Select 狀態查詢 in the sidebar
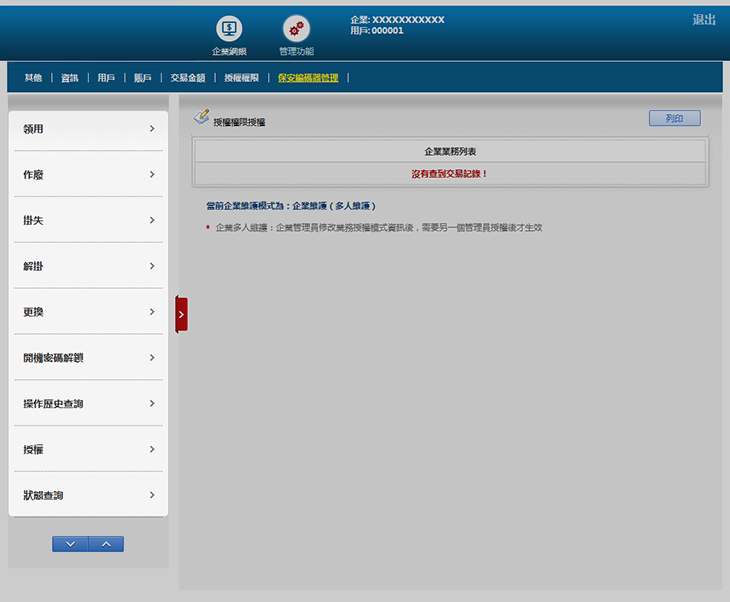 88,495
